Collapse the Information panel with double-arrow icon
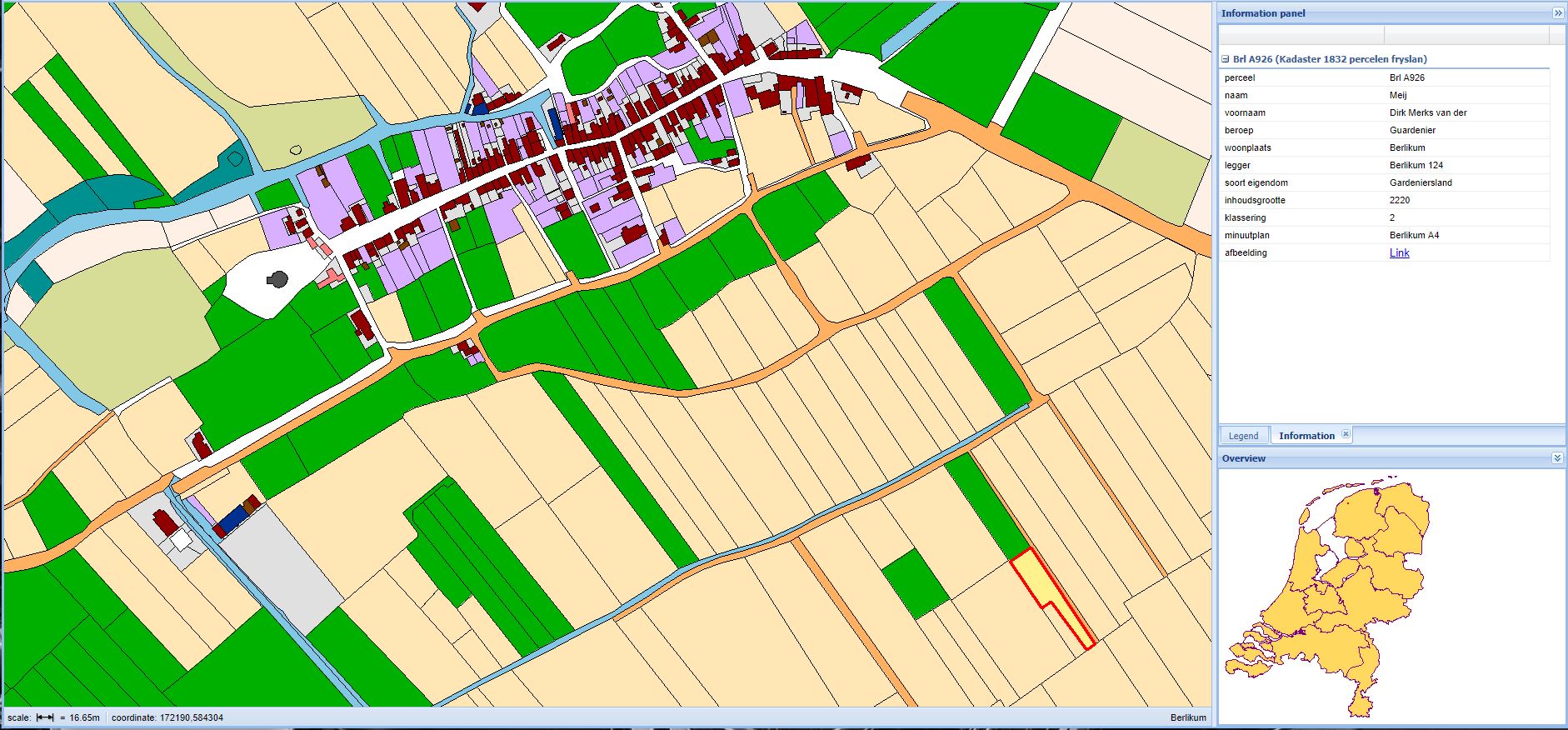Image resolution: width=1568 pixels, height=730 pixels. [x=1557, y=13]
